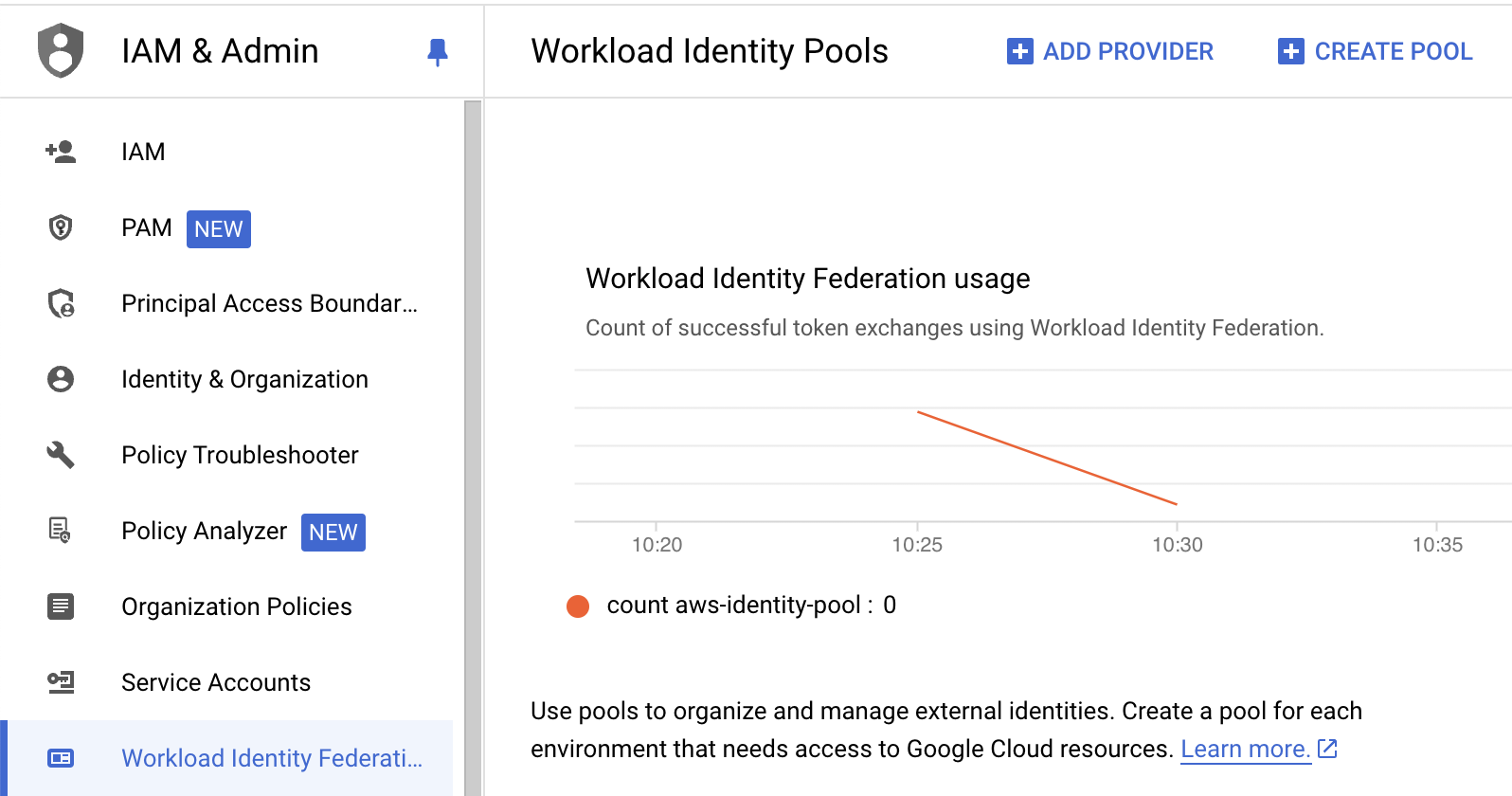Click the Policy Troubleshooter wrench icon
This screenshot has height=796, width=1512.
click(61, 455)
